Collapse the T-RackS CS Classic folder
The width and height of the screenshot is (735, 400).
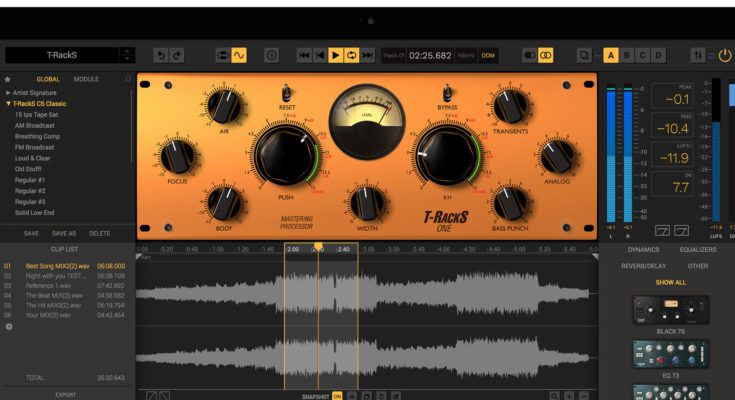click(x=9, y=103)
